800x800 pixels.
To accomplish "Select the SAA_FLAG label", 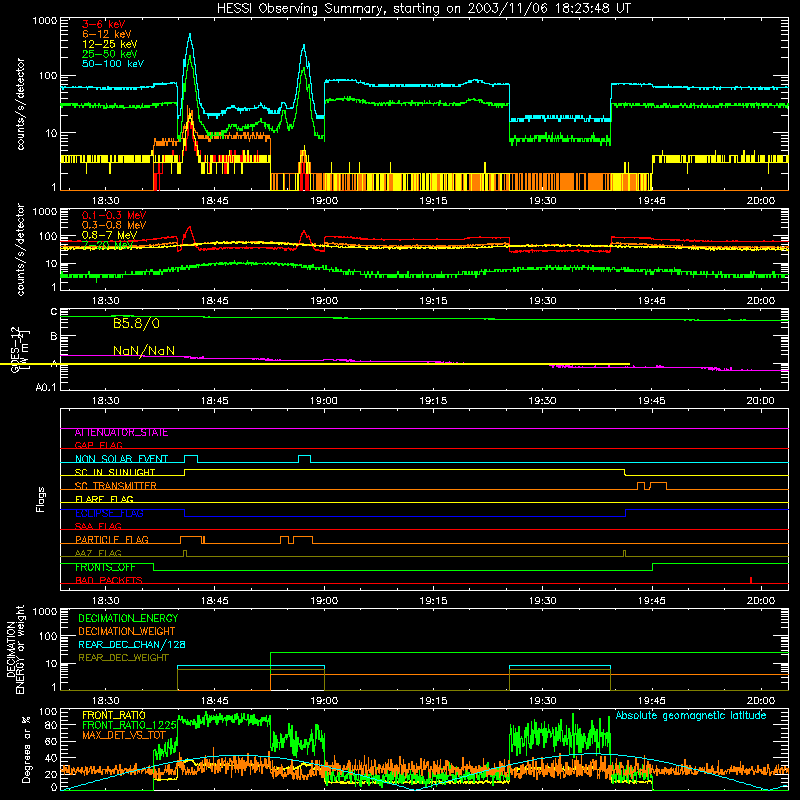I will [98, 526].
